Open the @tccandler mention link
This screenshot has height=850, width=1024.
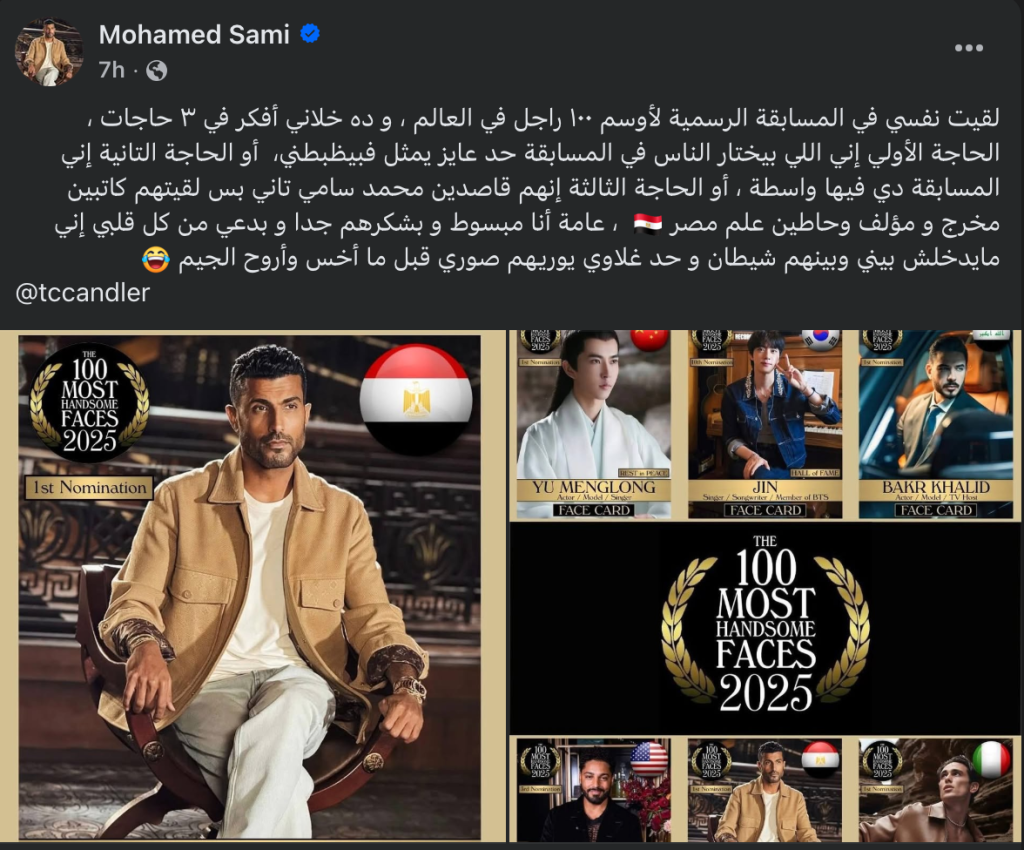(83, 292)
